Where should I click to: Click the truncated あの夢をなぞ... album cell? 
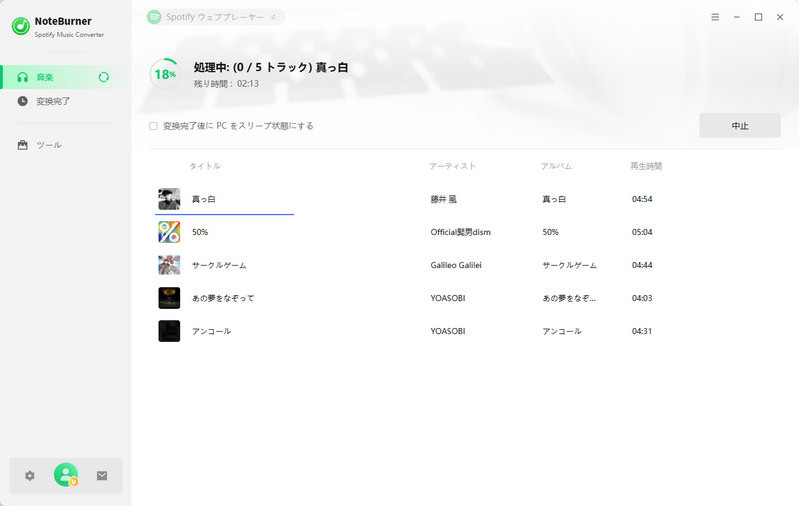point(569,298)
